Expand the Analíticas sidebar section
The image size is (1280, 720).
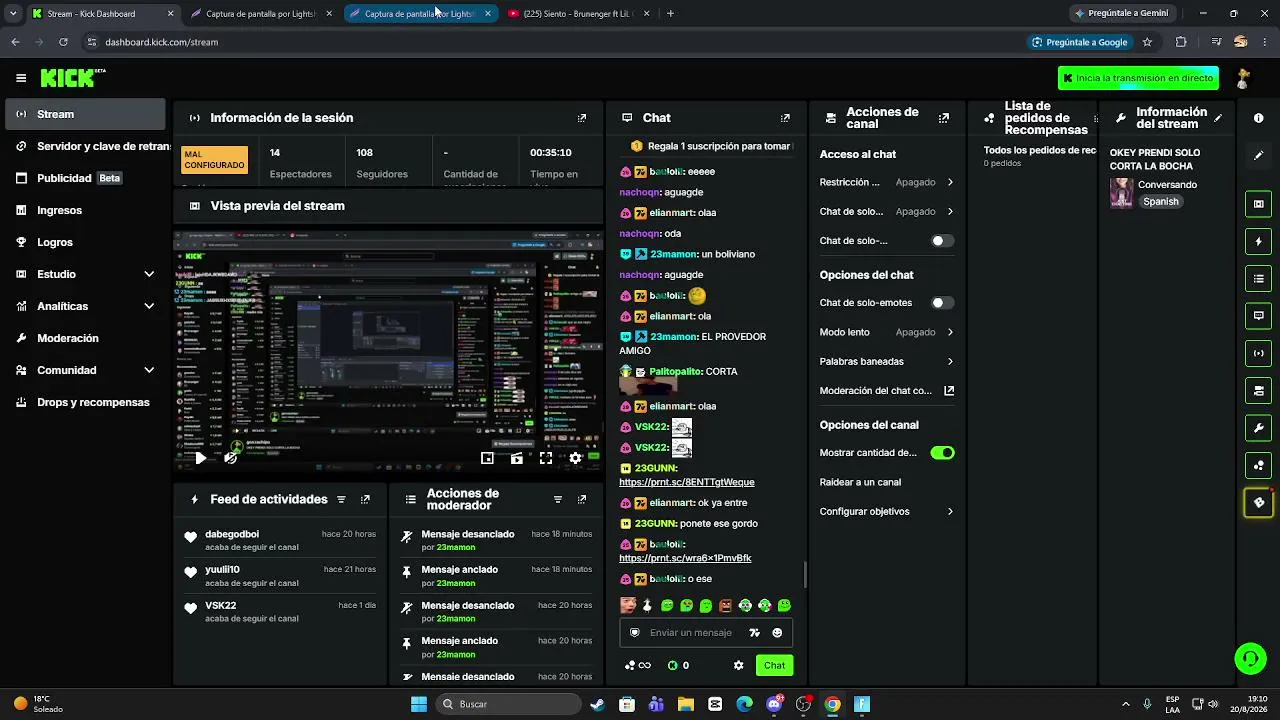(x=149, y=306)
